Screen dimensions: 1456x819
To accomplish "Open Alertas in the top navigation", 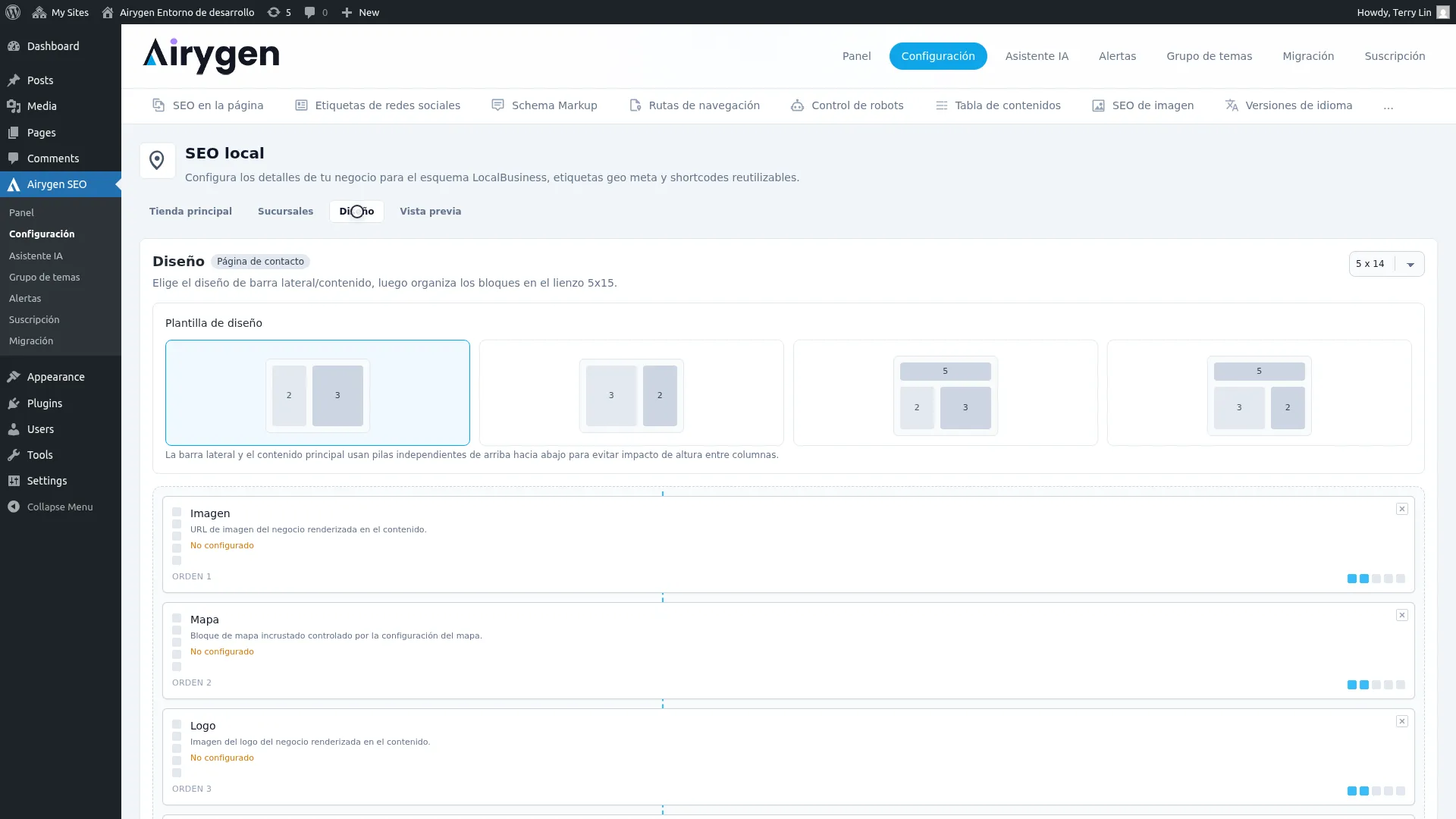I will click(x=1117, y=56).
